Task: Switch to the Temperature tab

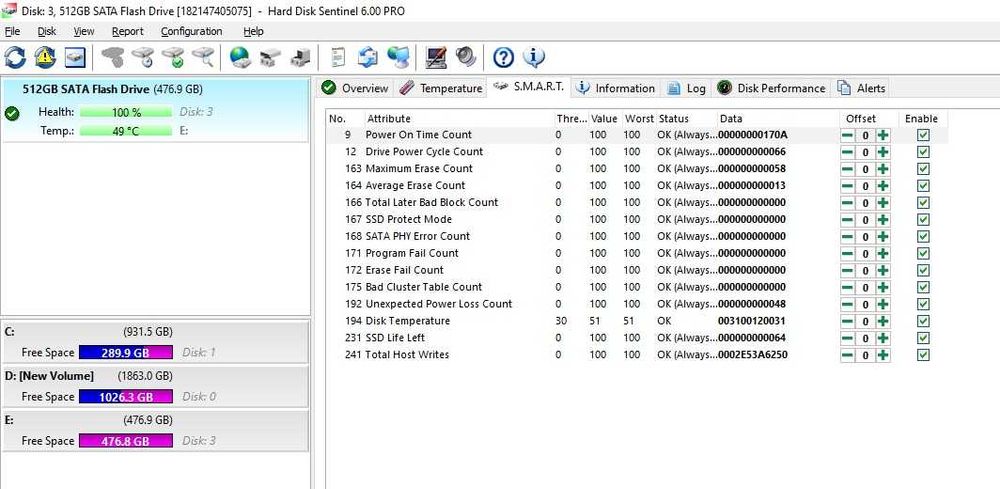Action: pos(440,88)
